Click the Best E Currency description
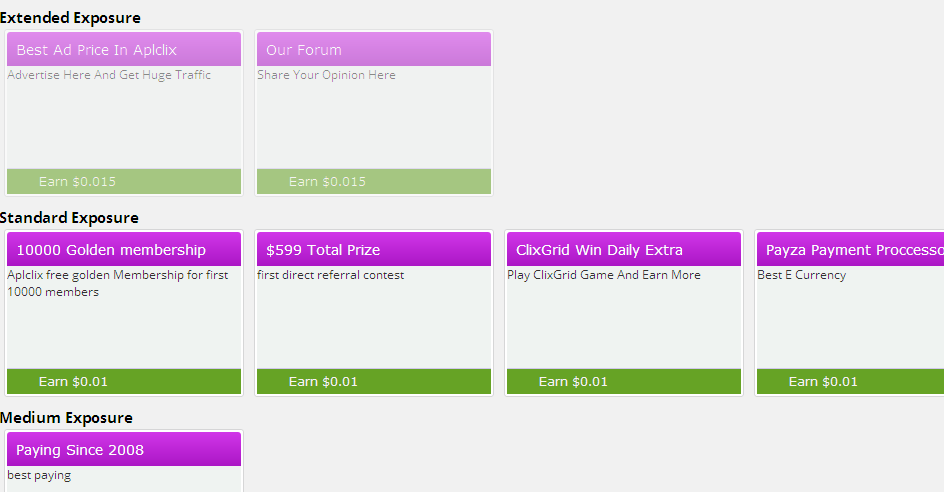944x492 pixels. (x=801, y=275)
